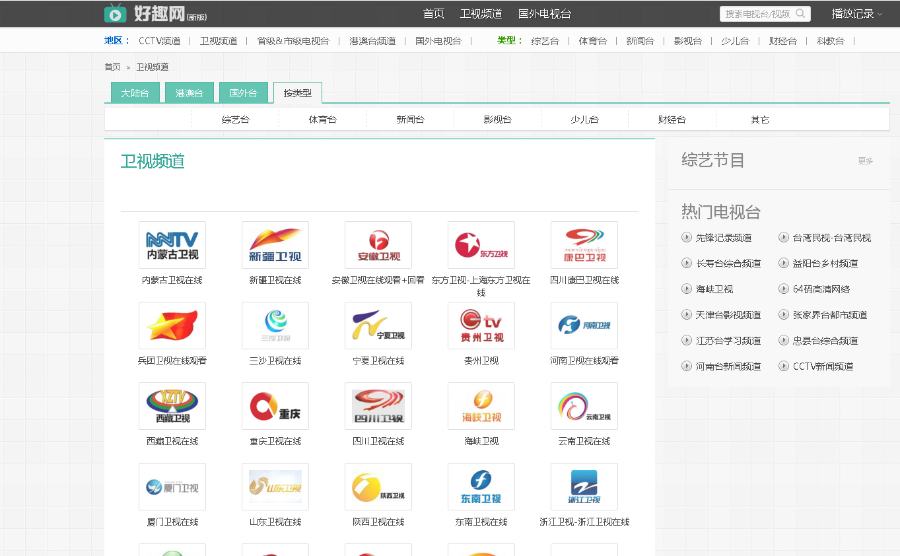Screen dimensions: 900x556
Task: Open the 宁夏卫视 channel logo
Action: tap(378, 326)
